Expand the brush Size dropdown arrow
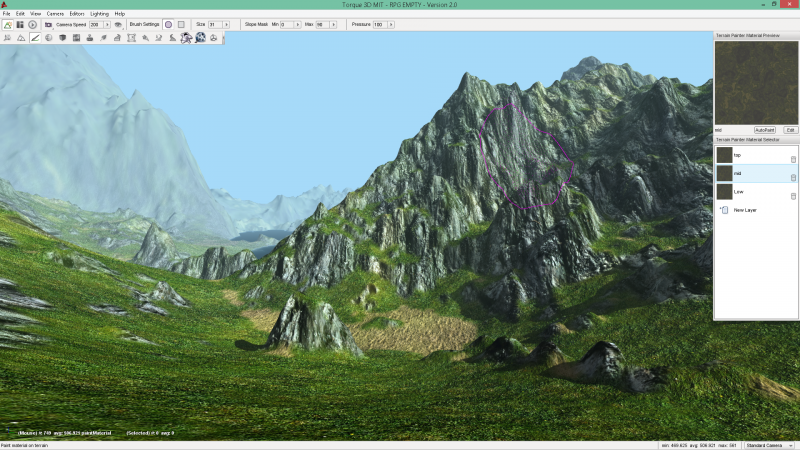The image size is (800, 450). click(225, 24)
